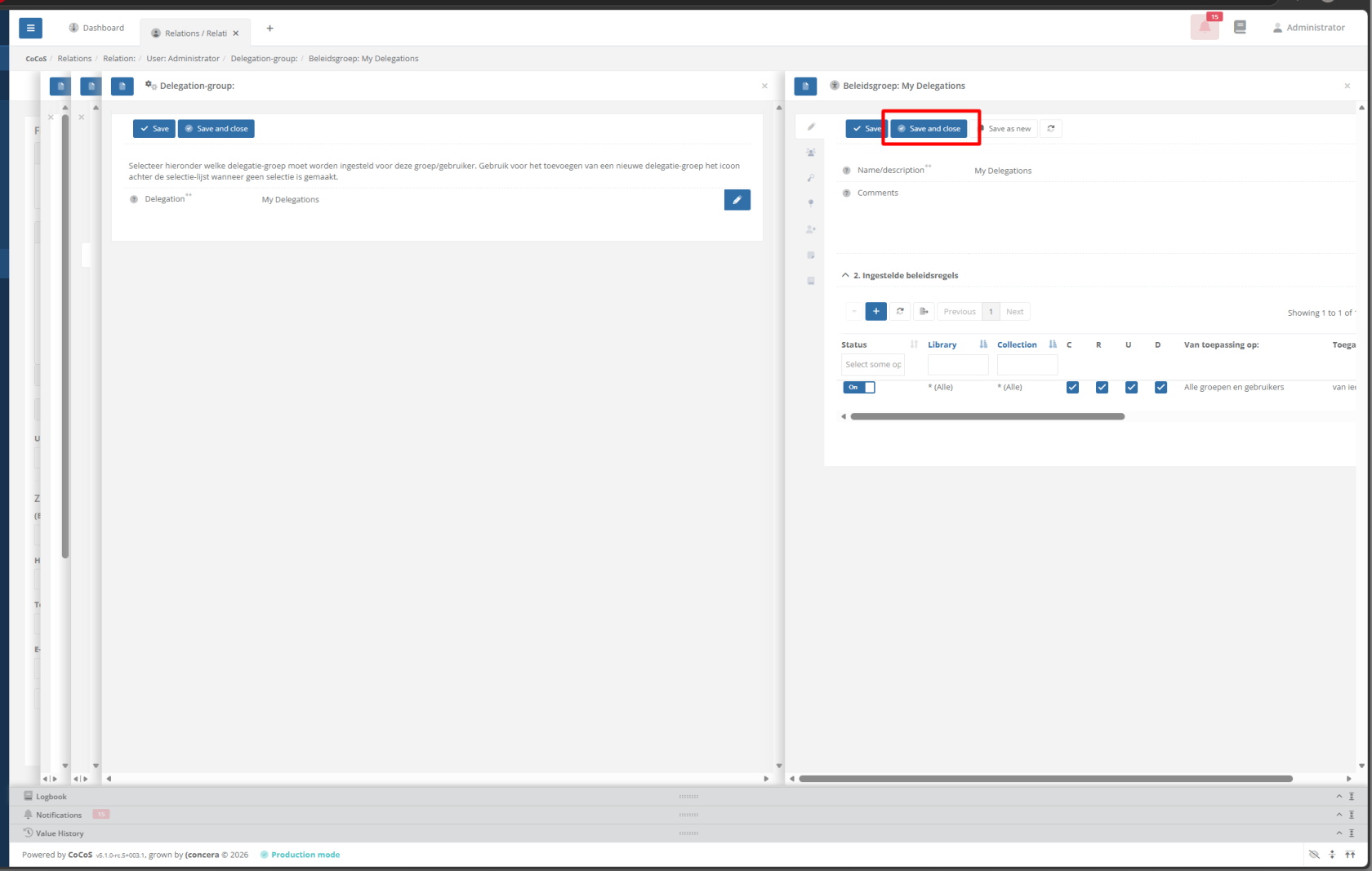Click the reload icon next to Save as new
This screenshot has width=1372, height=871.
[x=1051, y=128]
